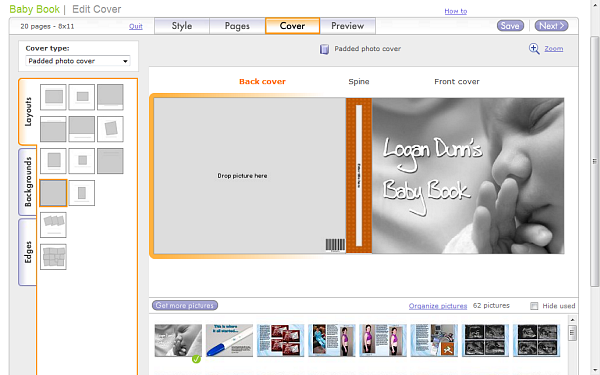The height and width of the screenshot is (375, 600).
Task: Select the small portrait photo layout
Action: tap(82, 193)
